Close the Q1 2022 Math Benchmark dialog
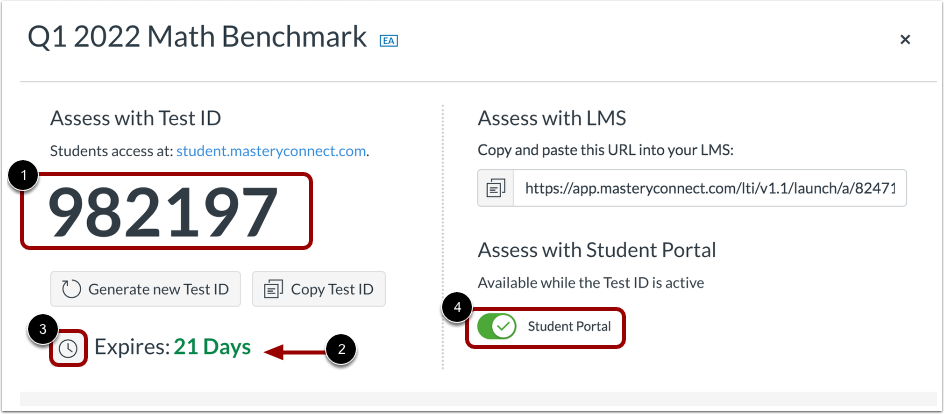 [x=905, y=40]
